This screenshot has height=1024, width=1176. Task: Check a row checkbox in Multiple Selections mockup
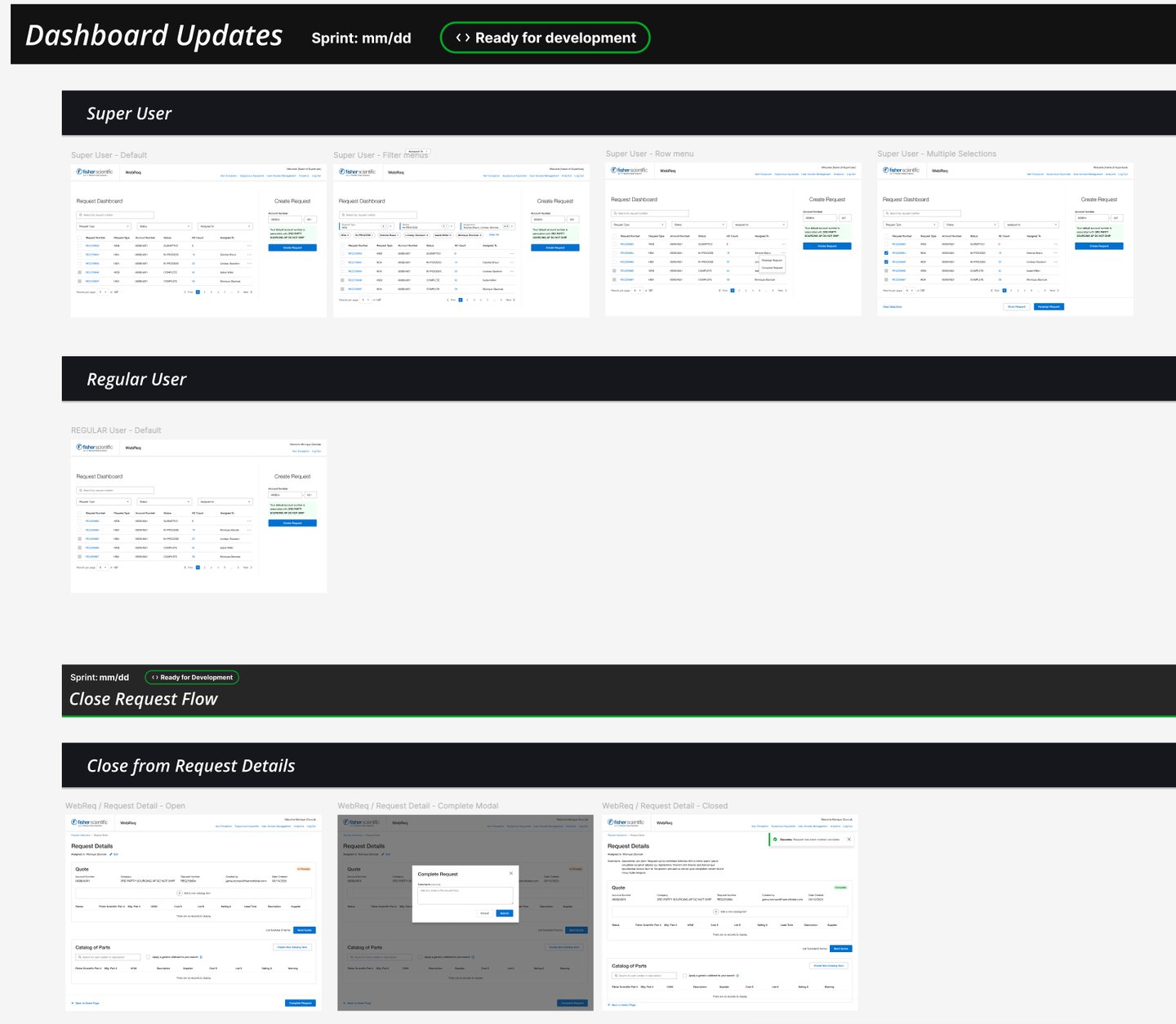point(886,253)
